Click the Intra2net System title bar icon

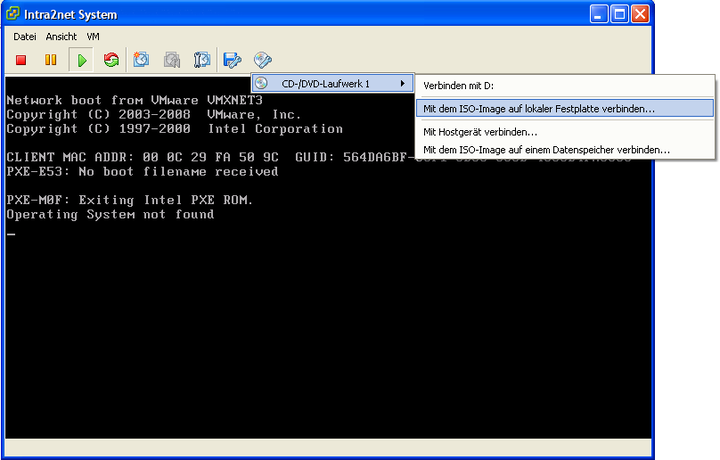13,14
